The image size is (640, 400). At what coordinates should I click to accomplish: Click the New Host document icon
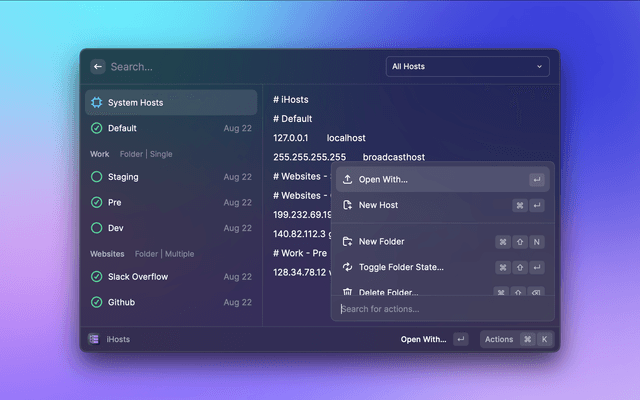347,205
